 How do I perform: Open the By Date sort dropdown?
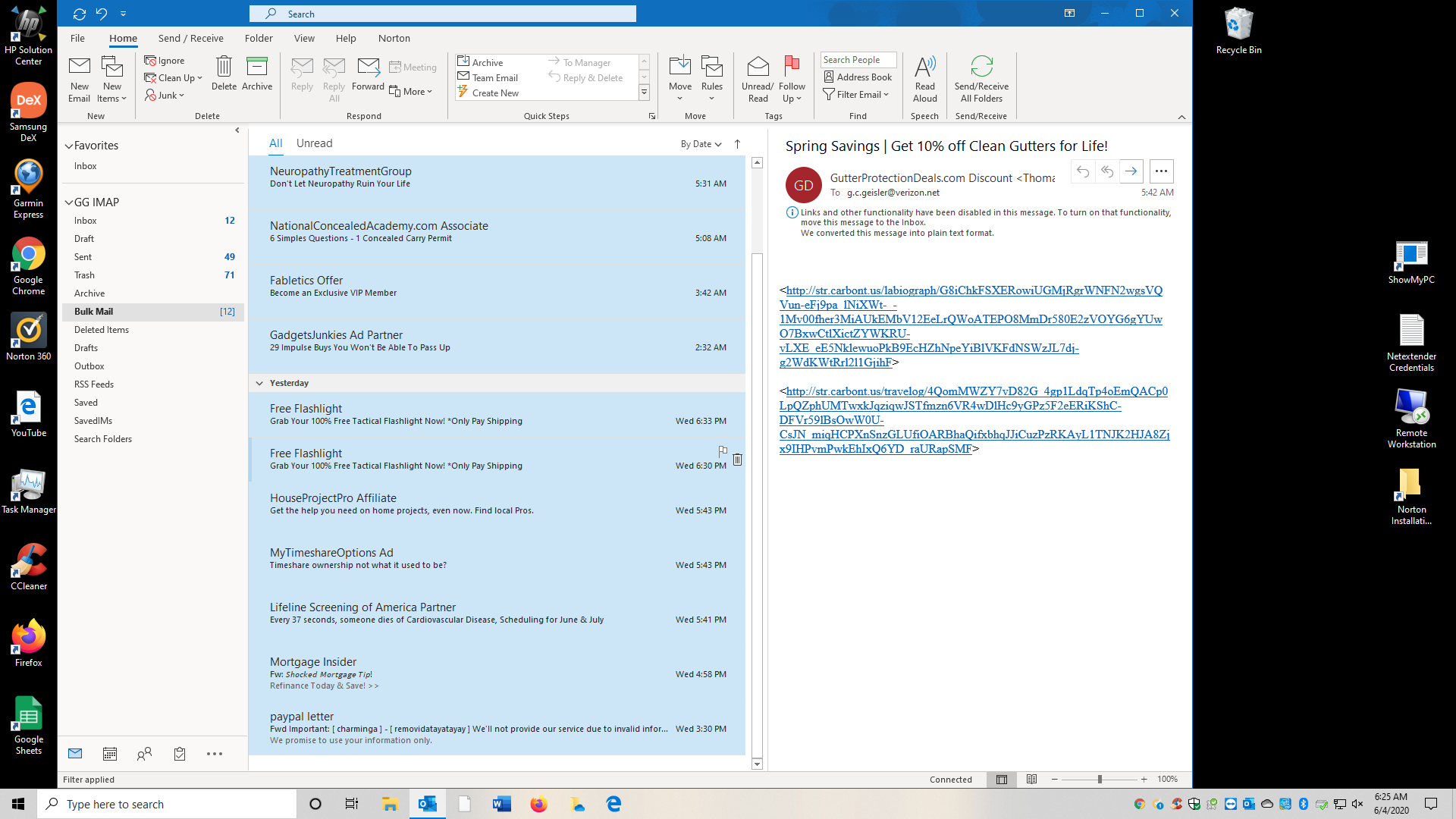point(701,144)
